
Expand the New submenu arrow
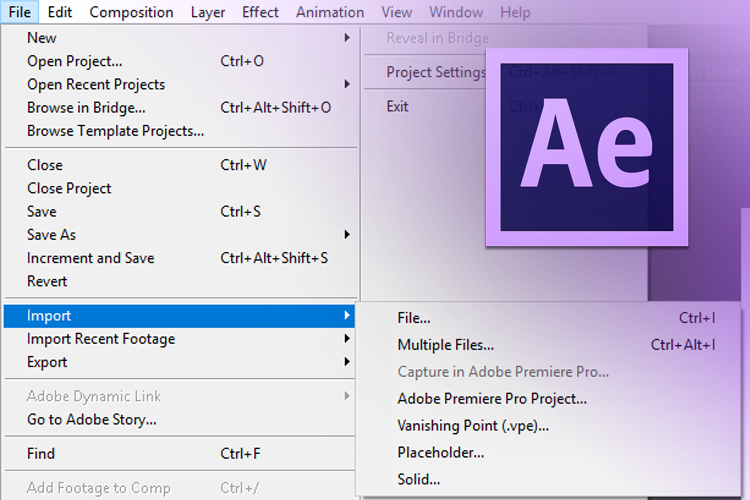[347, 38]
